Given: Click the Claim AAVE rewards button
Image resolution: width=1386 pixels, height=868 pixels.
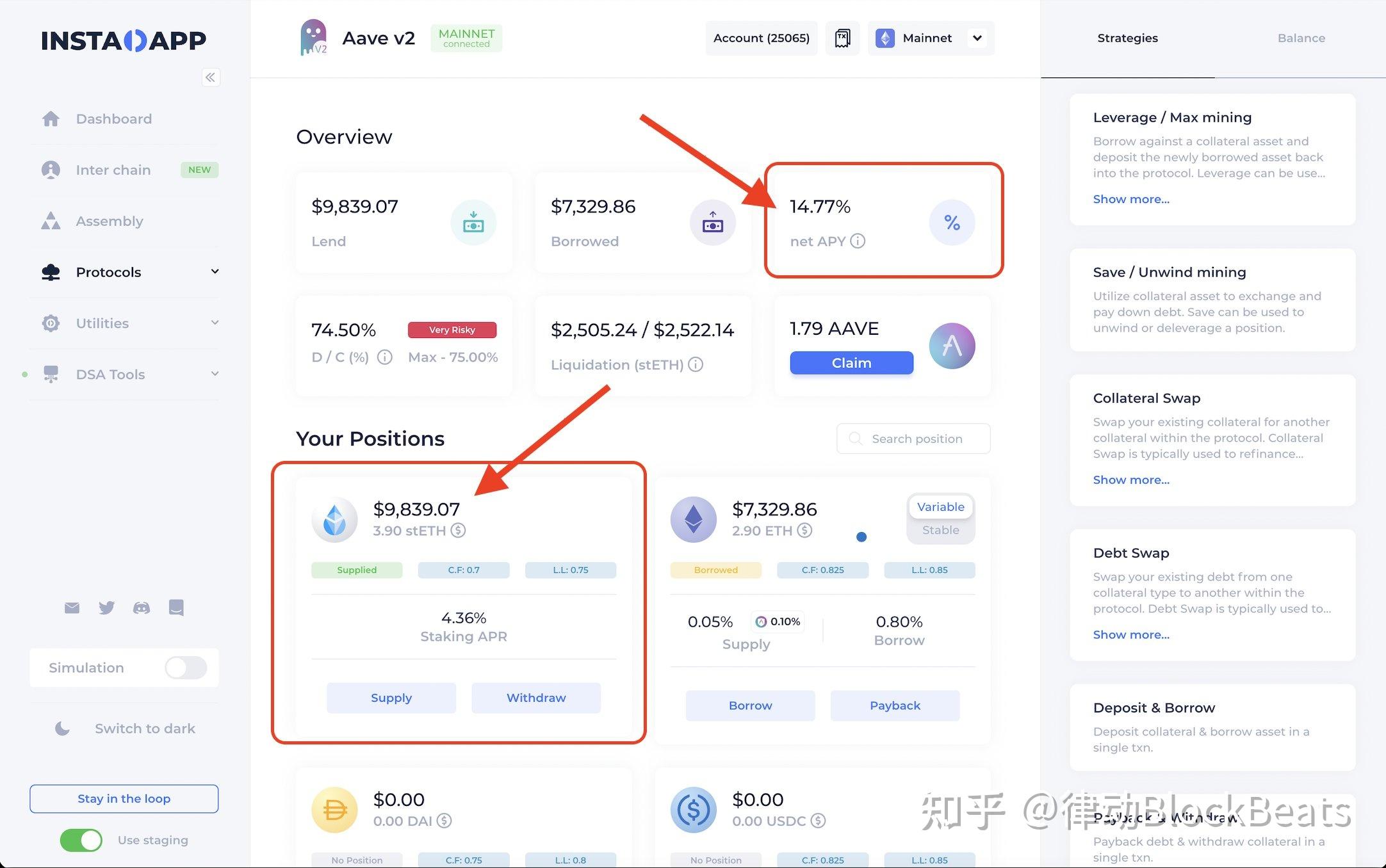Looking at the screenshot, I should coord(852,362).
